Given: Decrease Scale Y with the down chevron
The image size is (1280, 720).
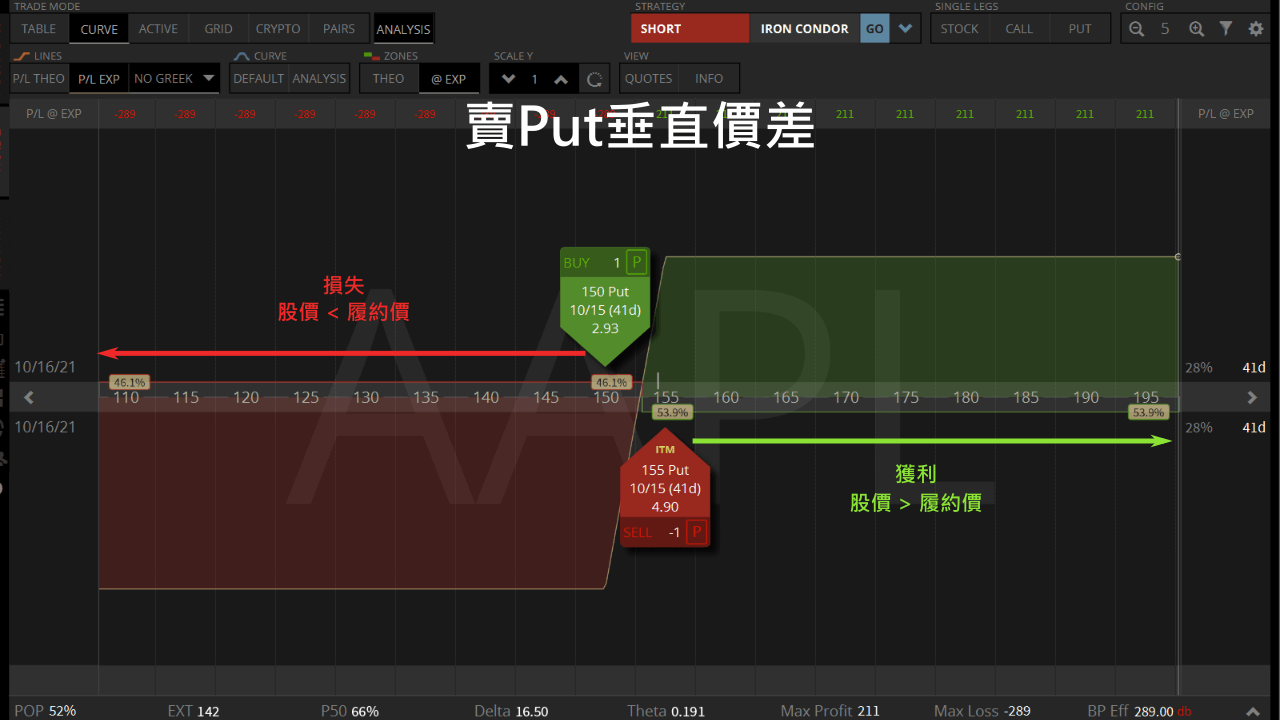Looking at the screenshot, I should (508, 78).
